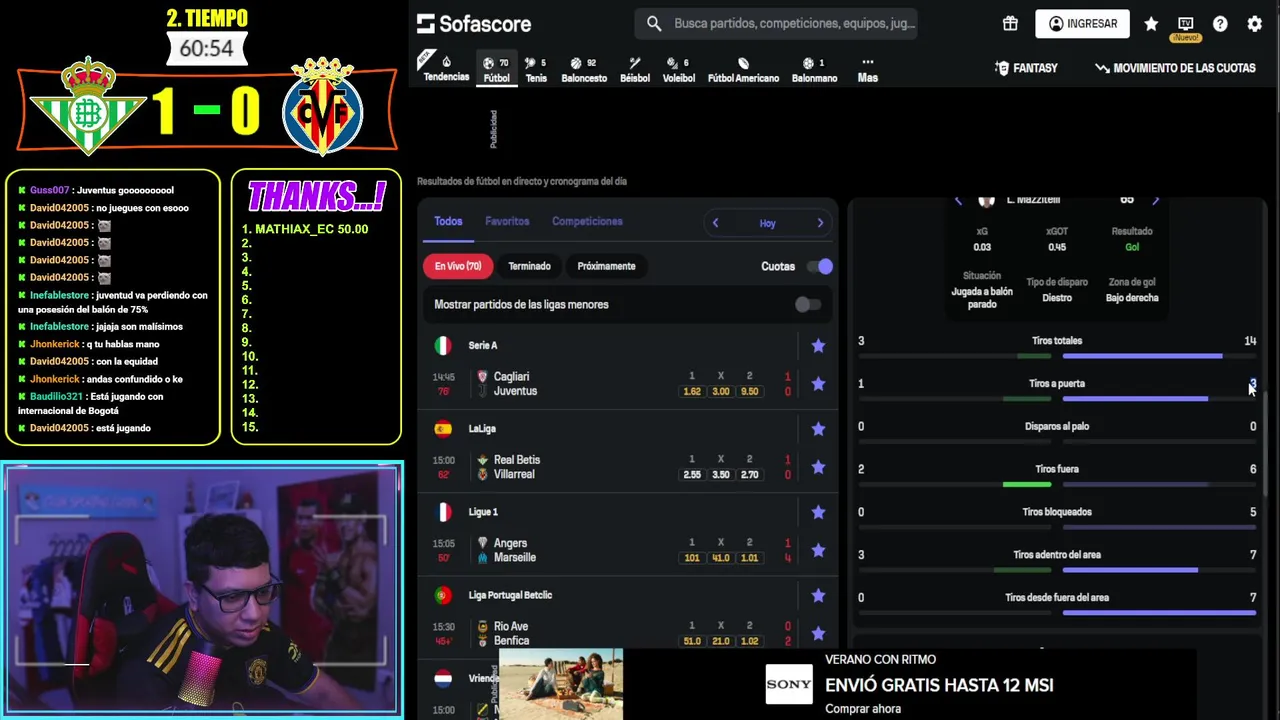Toggle favorite star for Cagliari vs Juventus
This screenshot has width=1280, height=720.
pyautogui.click(x=818, y=384)
